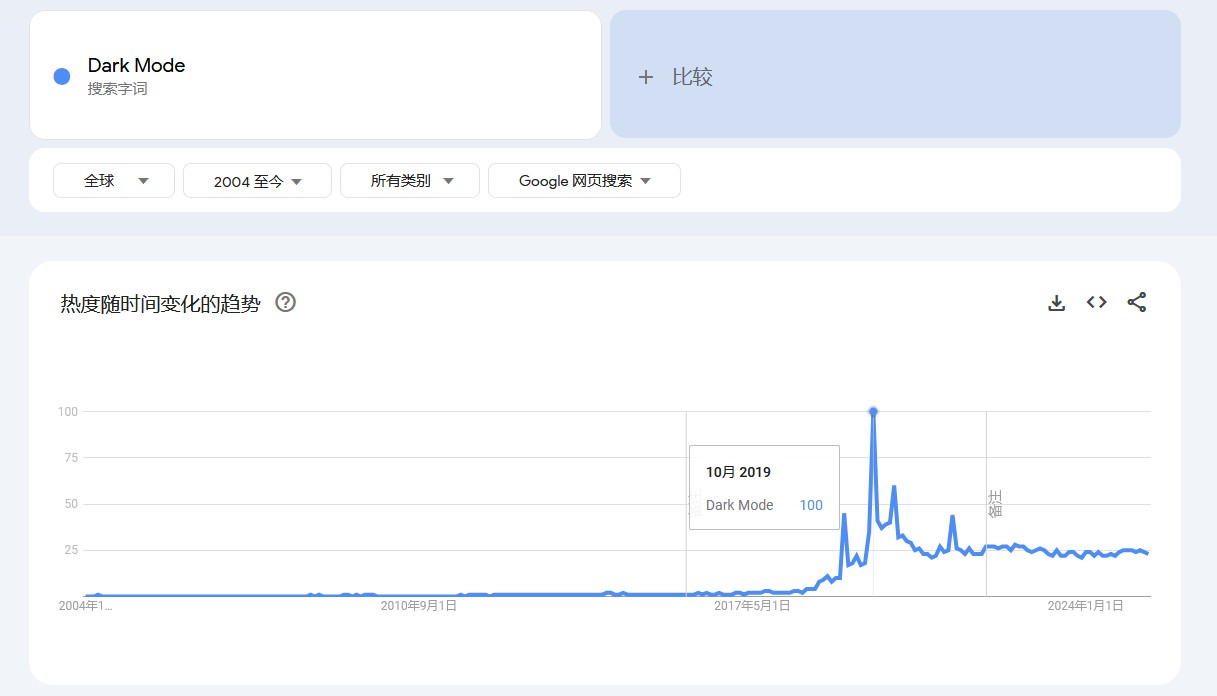Expand the 2004至今 time range selector
1217x696 pixels.
coord(257,180)
